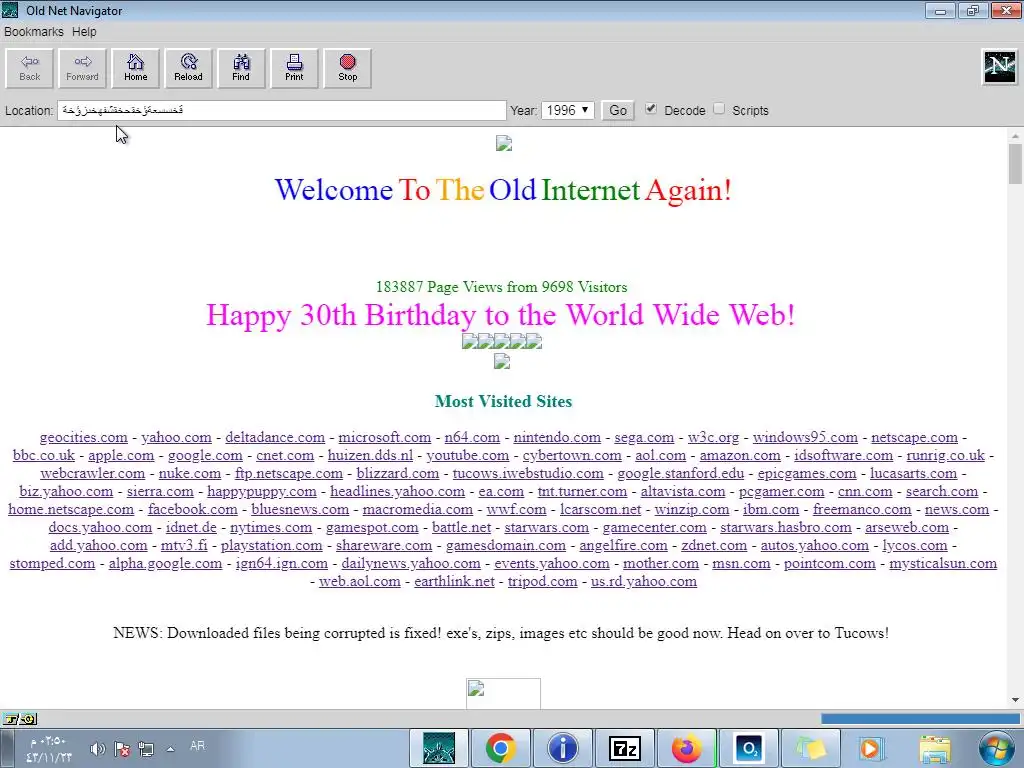Visit the nintendo.com link
Screen dimensions: 1024x768
coord(557,438)
